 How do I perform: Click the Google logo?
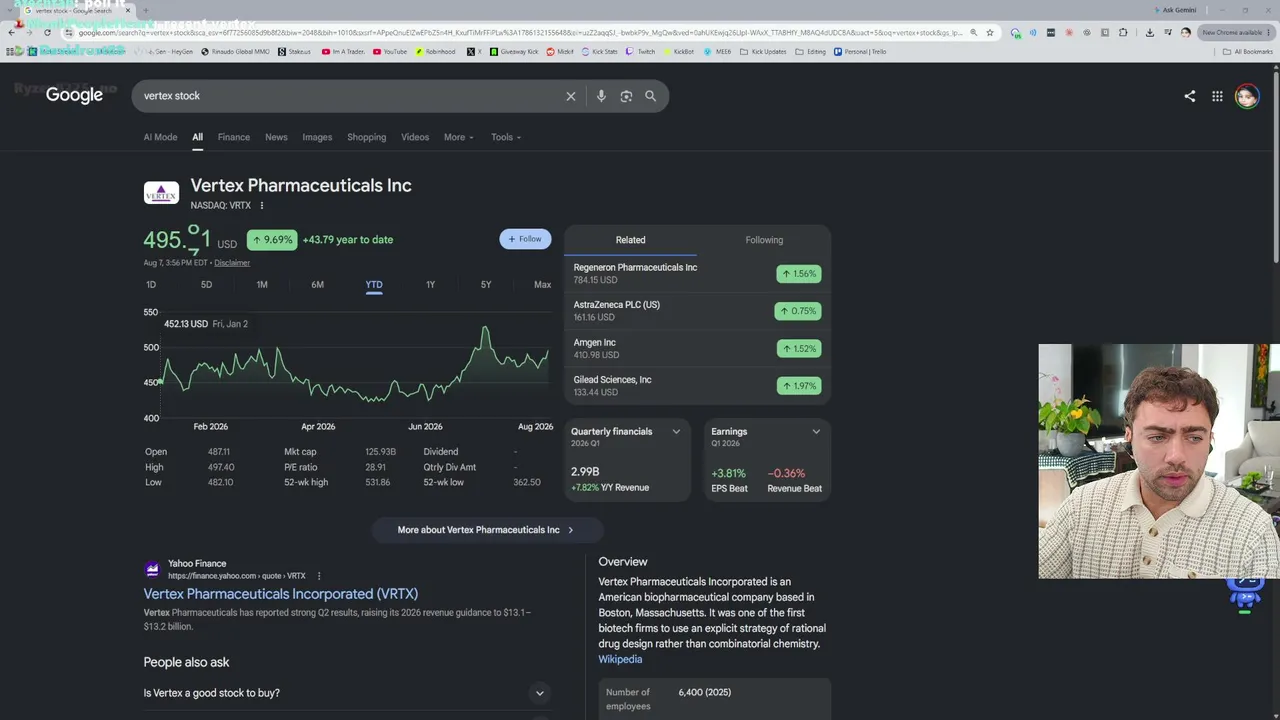(74, 95)
